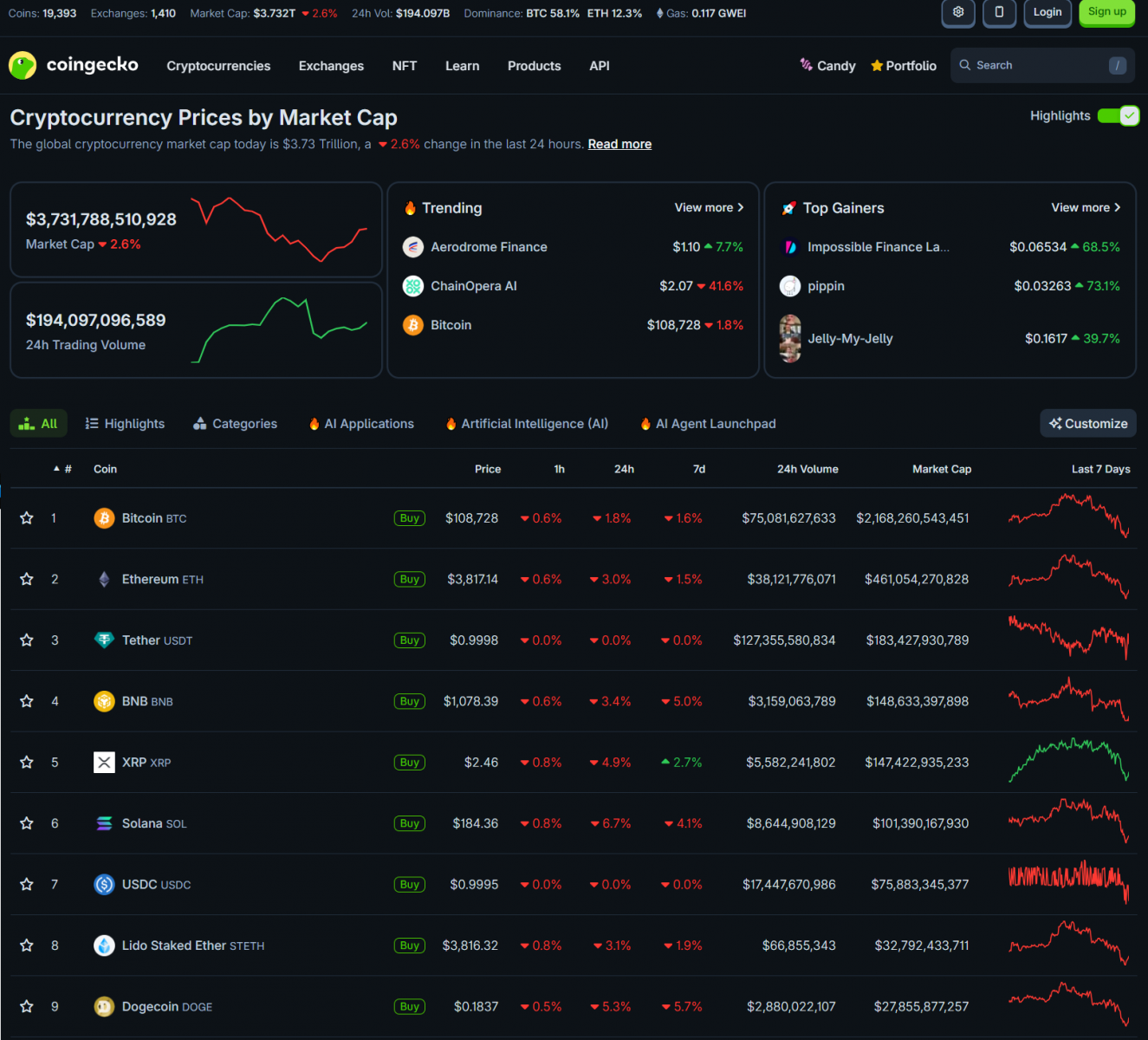Click Bitcoin's Last 7 Days sparkline

[1068, 517]
